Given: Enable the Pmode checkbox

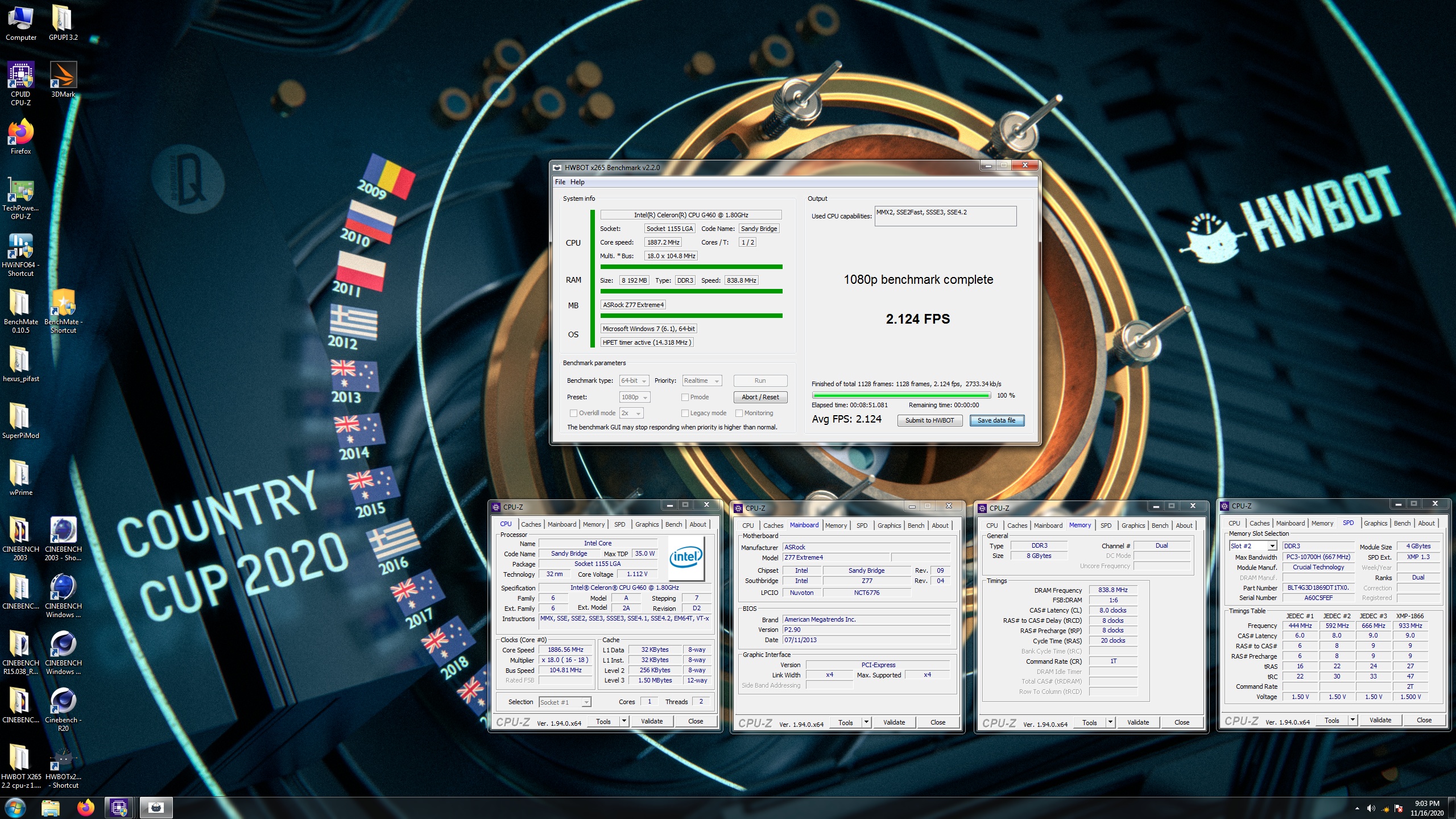Looking at the screenshot, I should tap(685, 397).
